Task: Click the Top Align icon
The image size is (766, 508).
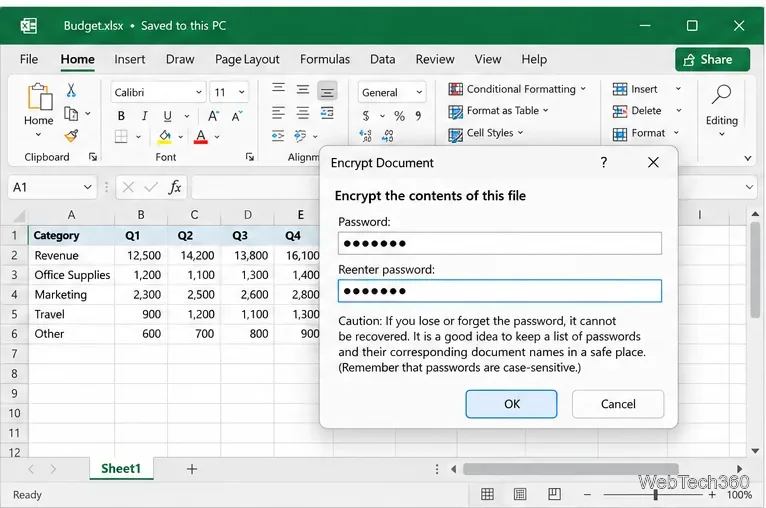Action: 278,89
